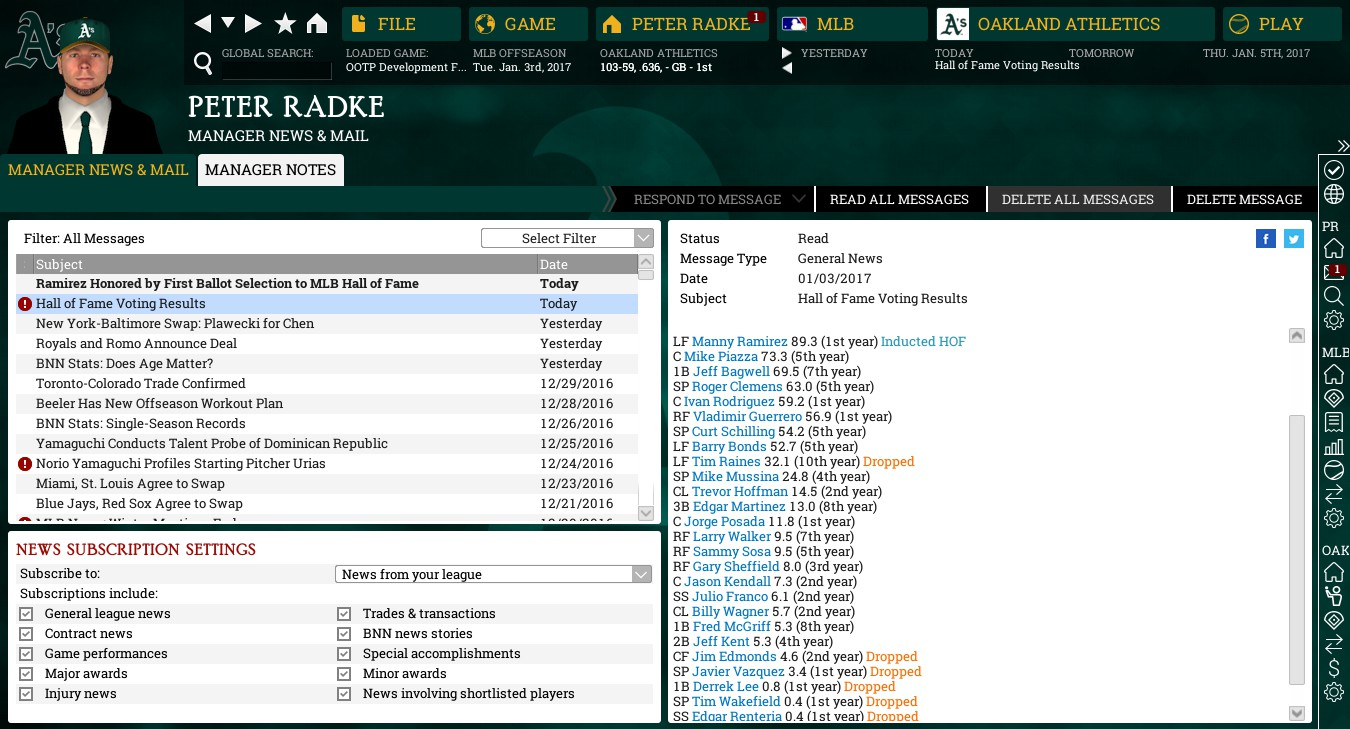
Task: Toggle Injury news subscription
Action: 26,694
